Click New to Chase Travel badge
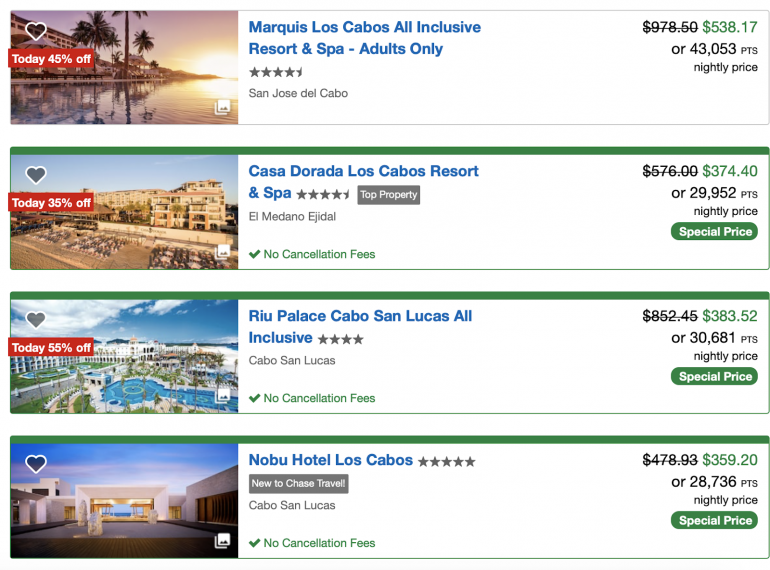Screen dimensions: 770x570 pyautogui.click(x=298, y=484)
